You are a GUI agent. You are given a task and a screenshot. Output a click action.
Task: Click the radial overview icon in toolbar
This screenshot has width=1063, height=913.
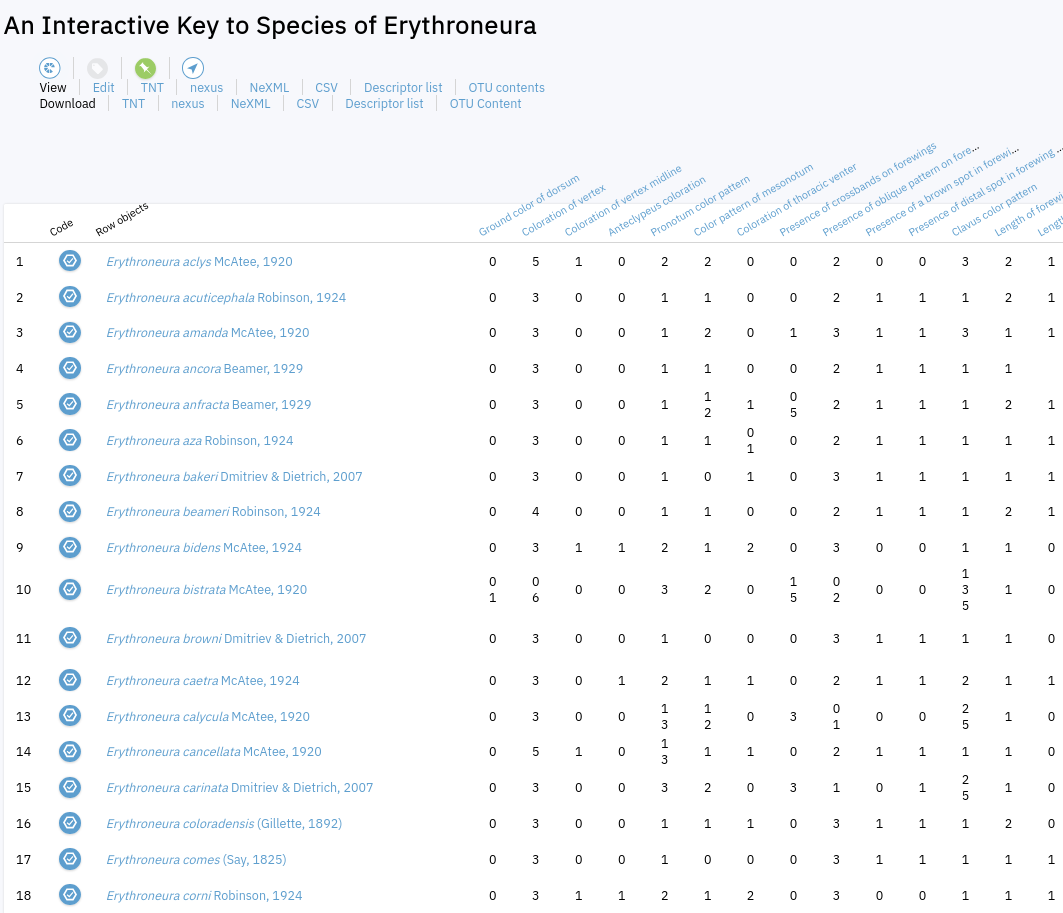[50, 68]
